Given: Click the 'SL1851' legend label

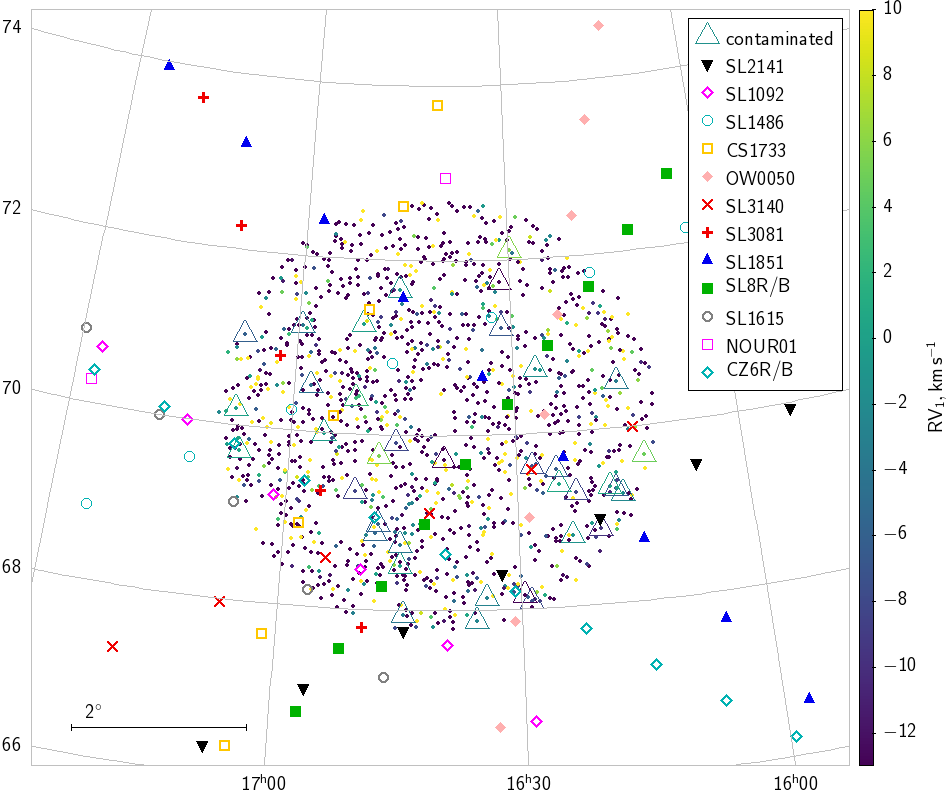Looking at the screenshot, I should [755, 262].
